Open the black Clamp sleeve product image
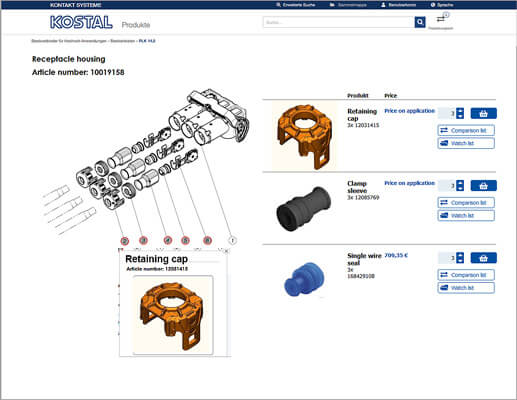The image size is (517, 400). pyautogui.click(x=304, y=208)
